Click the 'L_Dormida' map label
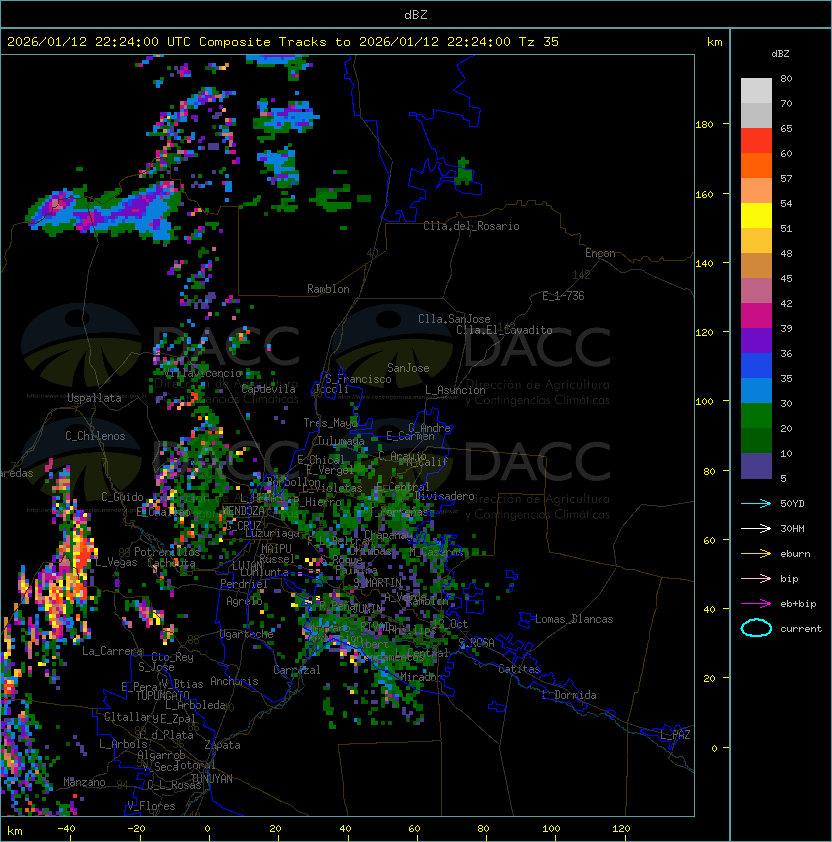This screenshot has width=832, height=842. (569, 695)
